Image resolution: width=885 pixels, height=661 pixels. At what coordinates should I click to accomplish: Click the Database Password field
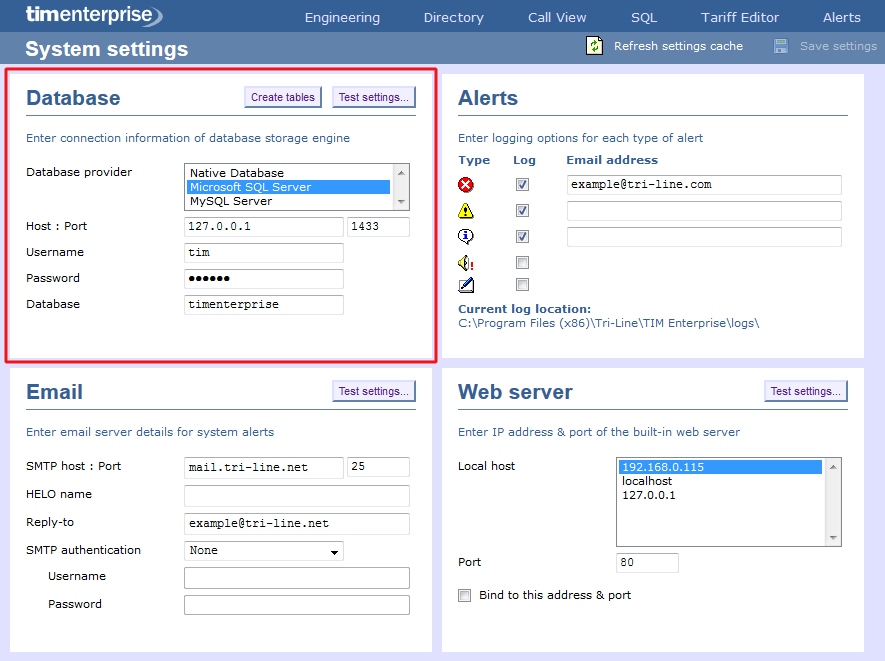(264, 278)
